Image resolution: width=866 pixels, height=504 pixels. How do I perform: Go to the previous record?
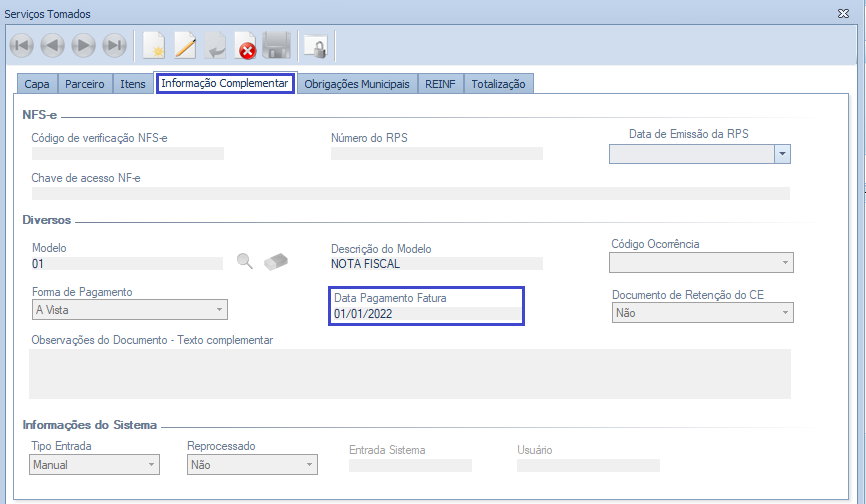click(52, 45)
